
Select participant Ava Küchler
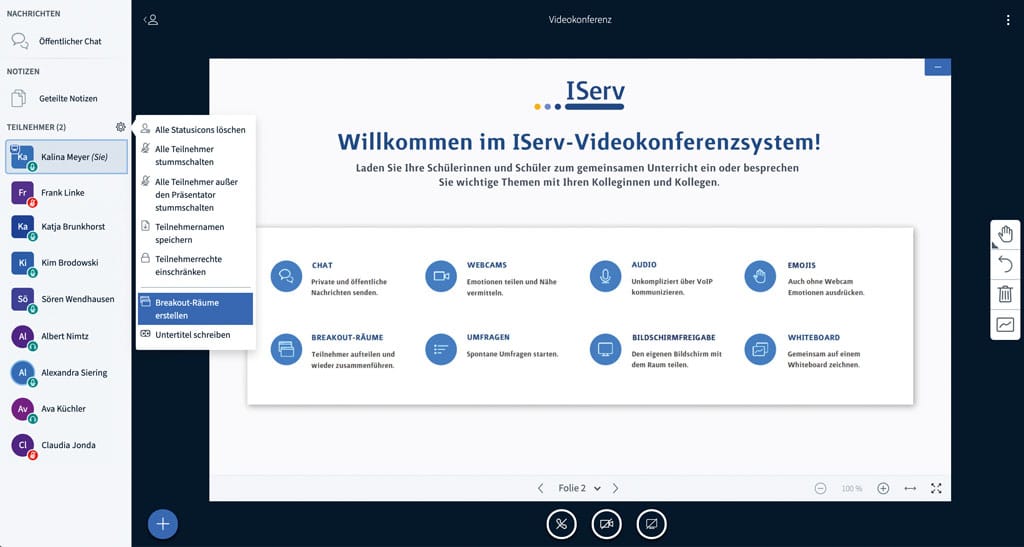(x=67, y=409)
